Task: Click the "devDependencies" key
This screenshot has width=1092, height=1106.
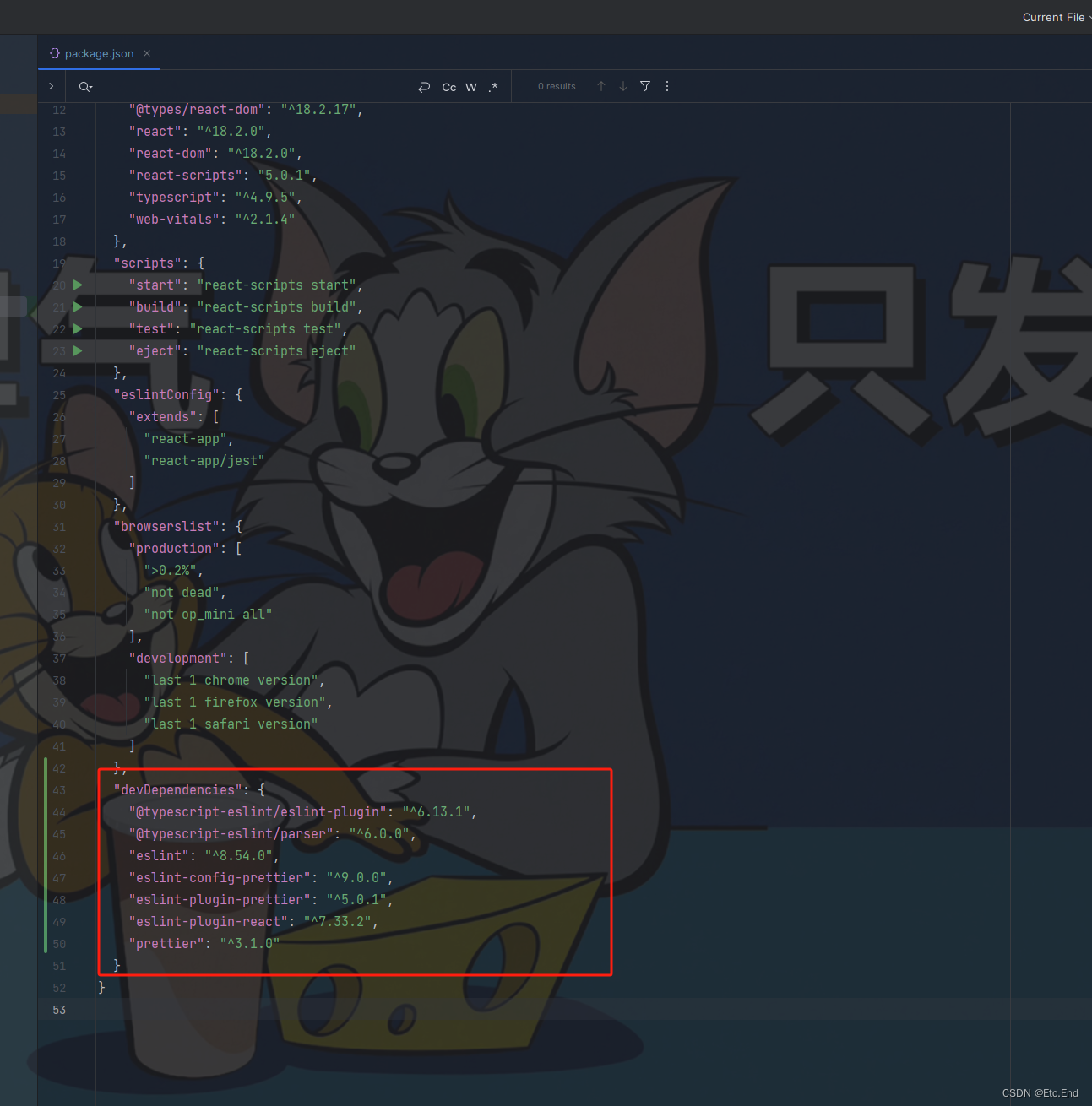Action: [178, 790]
